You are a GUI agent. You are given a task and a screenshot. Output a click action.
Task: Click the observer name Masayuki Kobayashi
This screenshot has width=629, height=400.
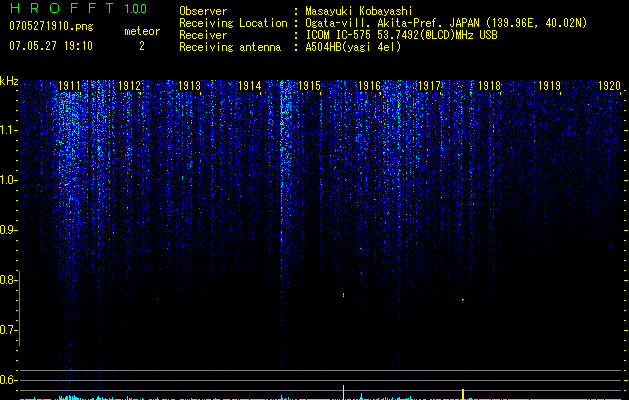click(x=359, y=11)
